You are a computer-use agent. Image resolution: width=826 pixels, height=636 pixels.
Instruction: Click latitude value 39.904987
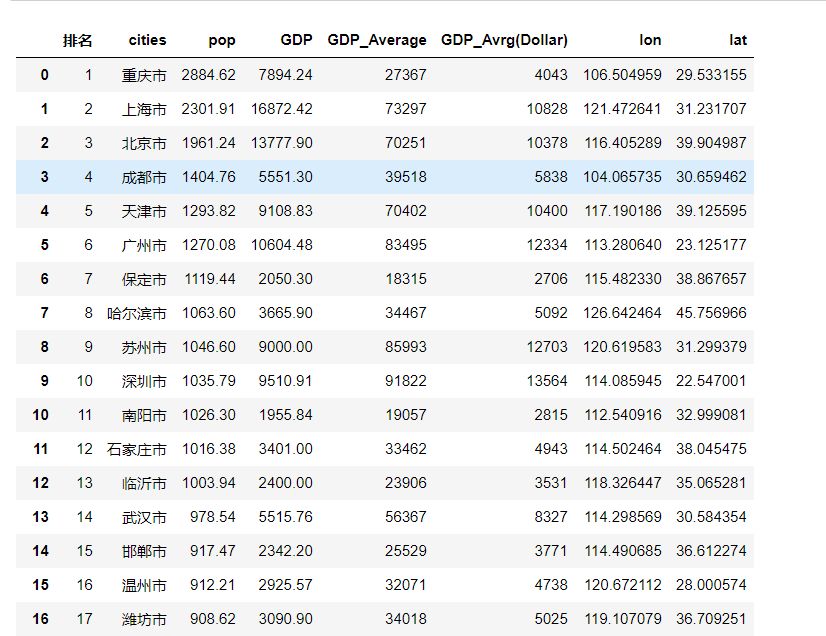pyautogui.click(x=711, y=143)
